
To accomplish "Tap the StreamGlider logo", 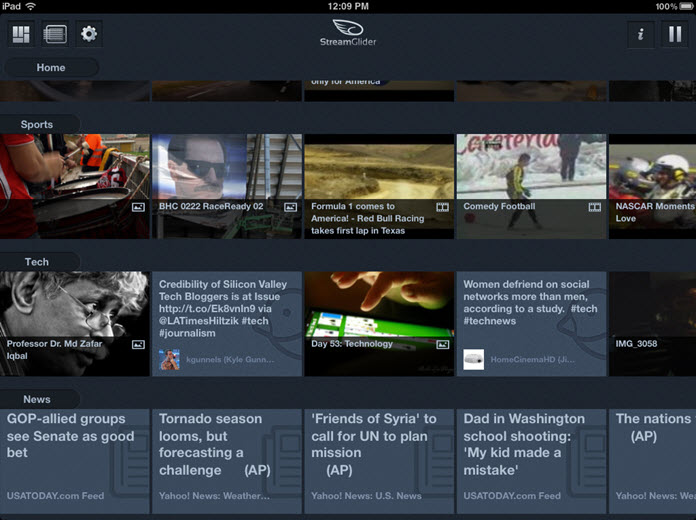I will point(348,33).
